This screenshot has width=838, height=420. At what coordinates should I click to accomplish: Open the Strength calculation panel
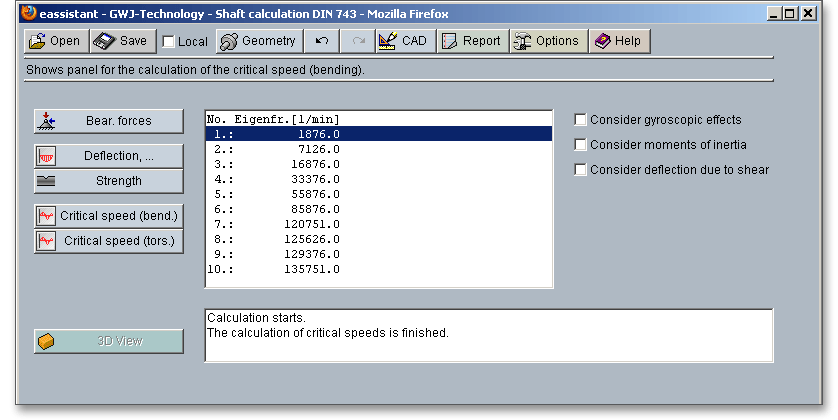coord(109,181)
